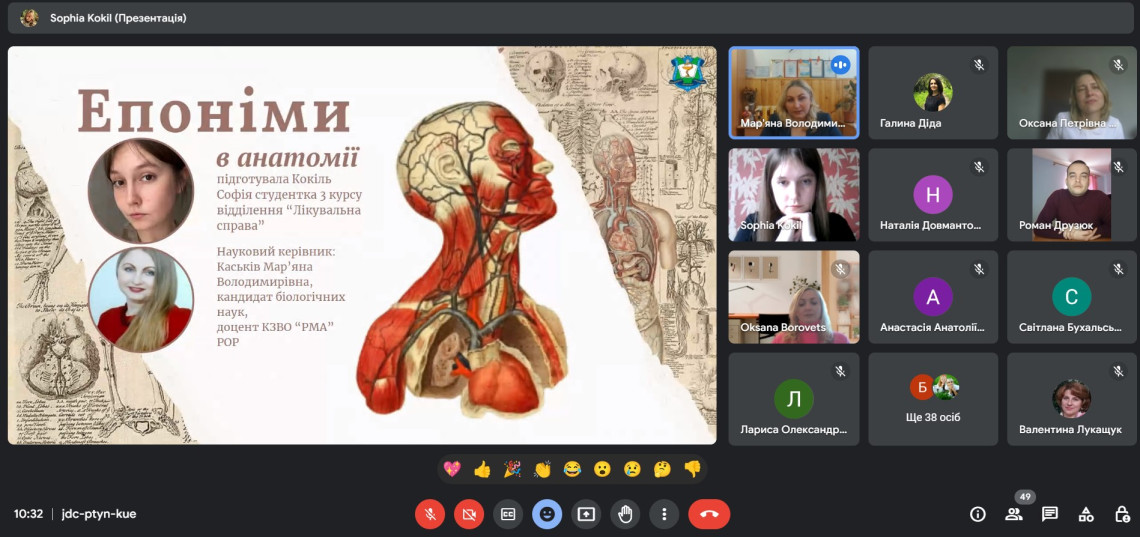Click the Анастасія Анатолії... participant tile
Viewport: 1140px width, 537px height.
(x=934, y=297)
